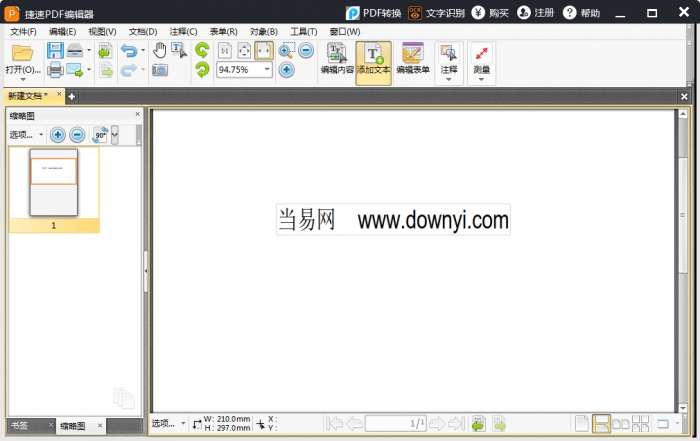Click the marquee zoom magnifier icon

click(286, 51)
